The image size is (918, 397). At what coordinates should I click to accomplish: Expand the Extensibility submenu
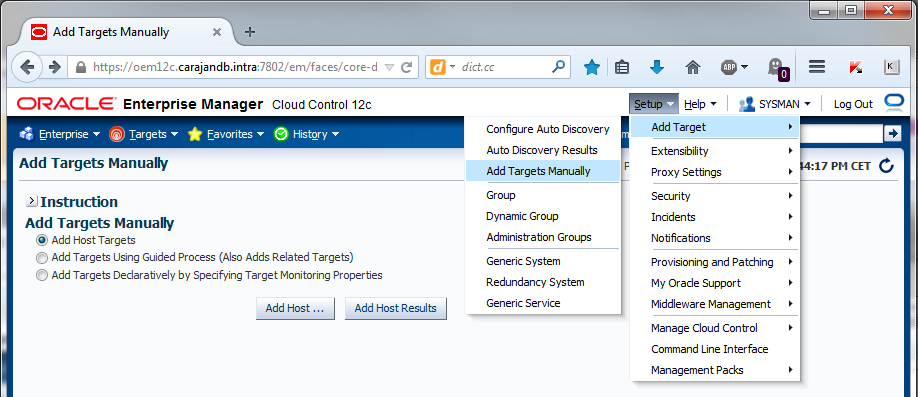pos(715,151)
